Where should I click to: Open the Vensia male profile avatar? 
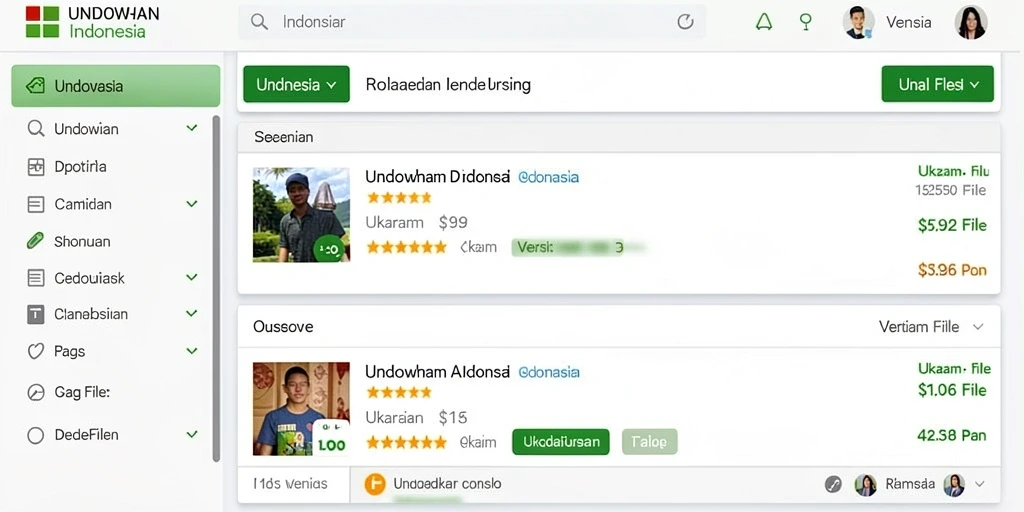[858, 22]
